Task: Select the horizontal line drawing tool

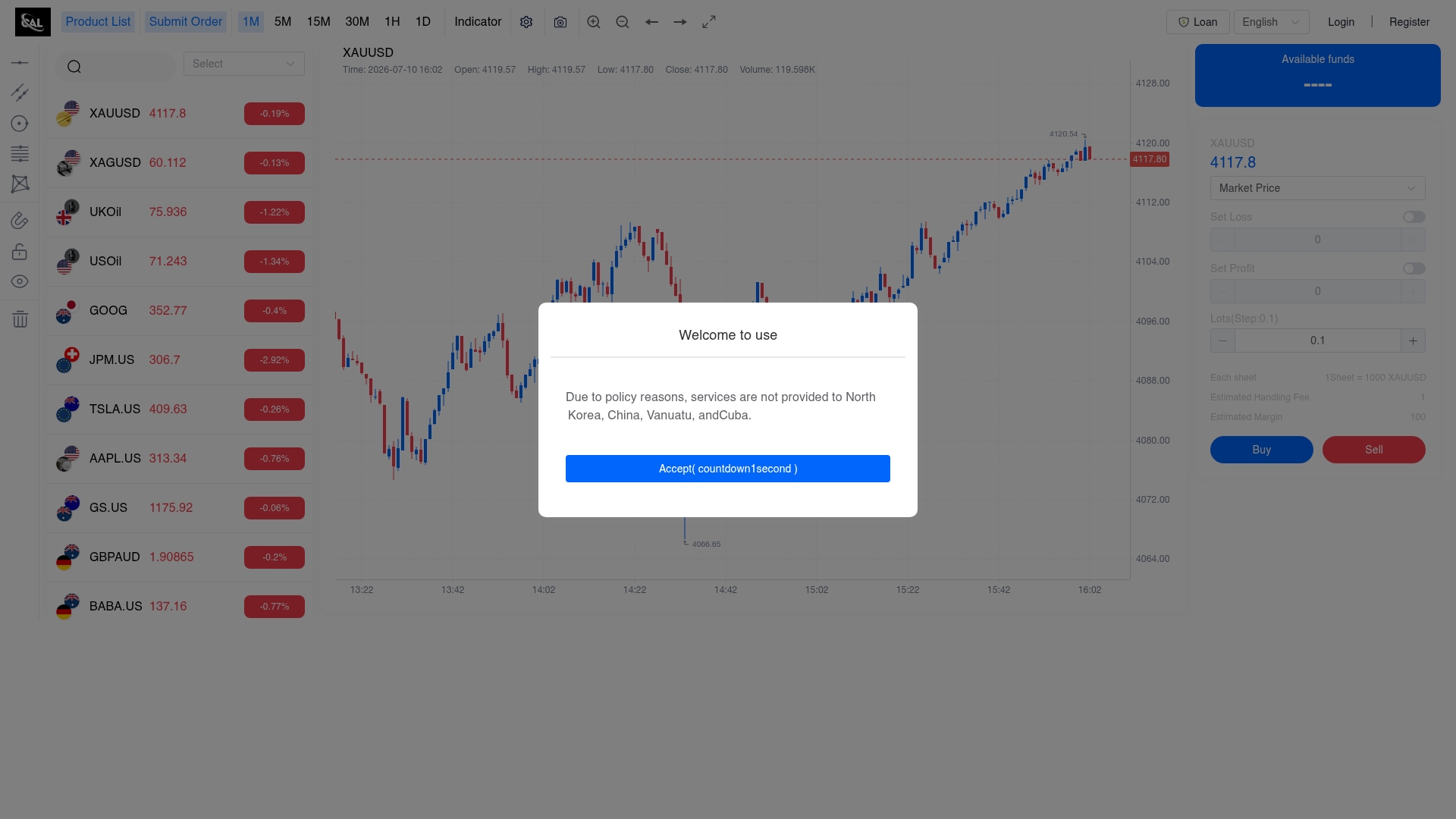Action: tap(20, 62)
